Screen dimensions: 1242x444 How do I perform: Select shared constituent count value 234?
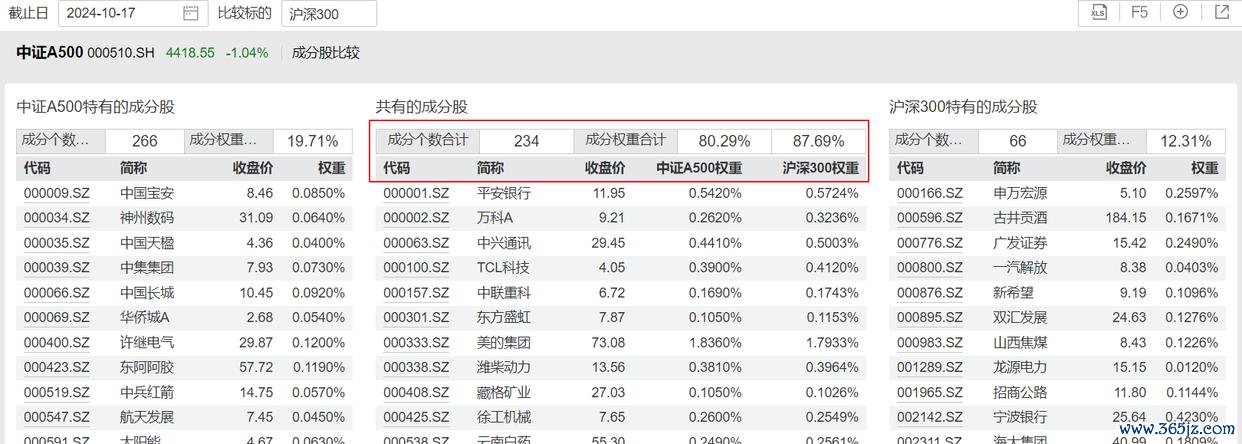tap(527, 141)
